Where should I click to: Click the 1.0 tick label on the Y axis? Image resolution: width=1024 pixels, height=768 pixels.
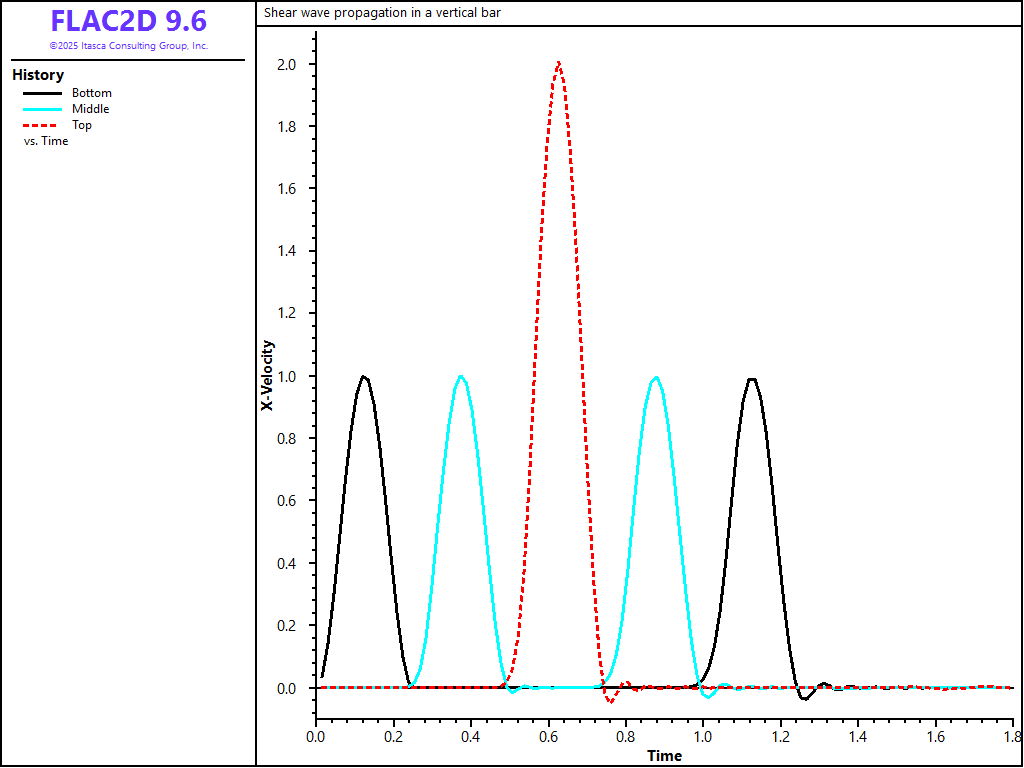point(292,376)
